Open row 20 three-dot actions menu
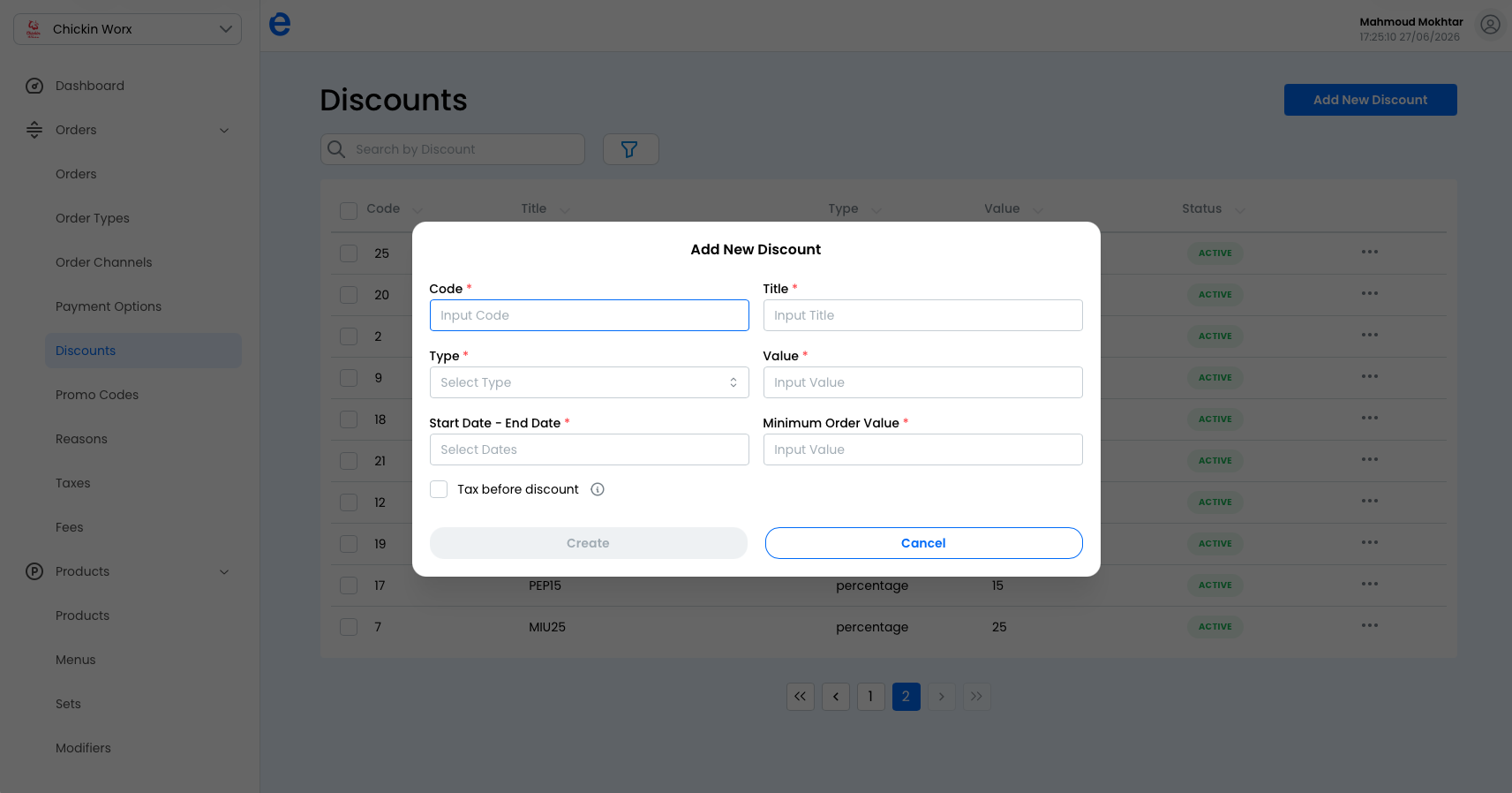The width and height of the screenshot is (1512, 793). click(x=1369, y=294)
